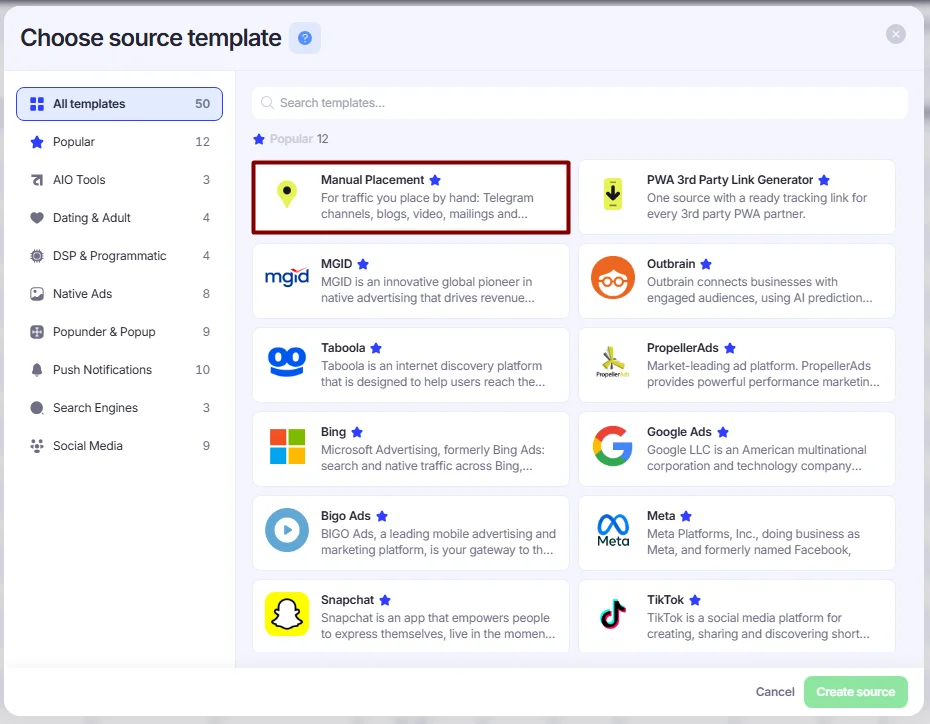
Task: Click the star beside the Meta title
Action: 686,516
